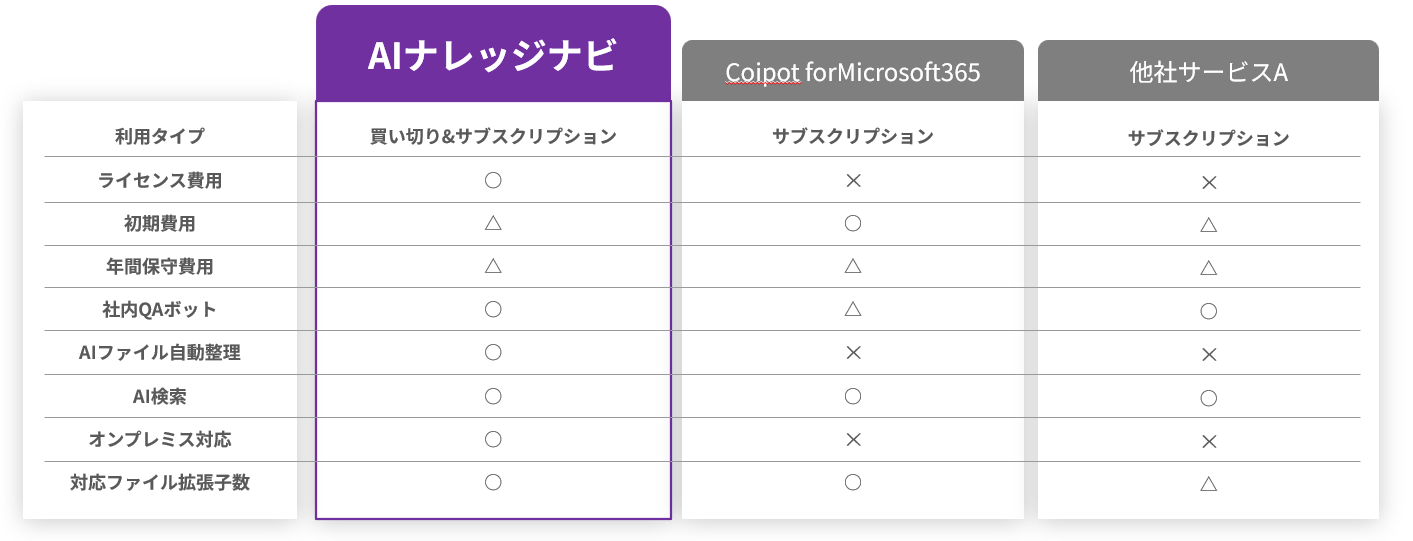Viewport: 1413px width, 541px height.
Task: Click cross icon for Coipot AIファイル自動整理
Action: pos(852,352)
